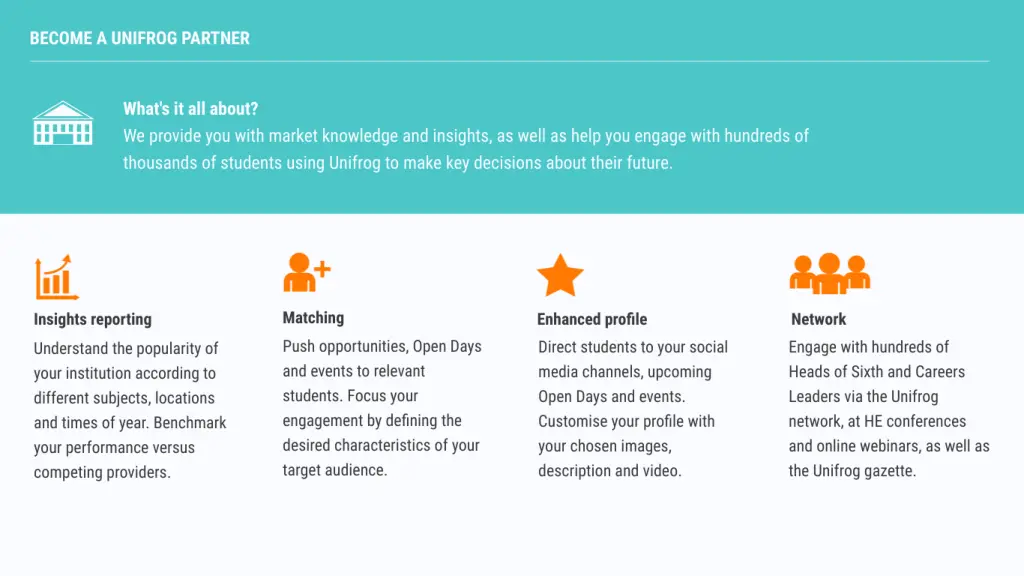Click the Matching description paragraph
The image size is (1024, 576).
point(381,408)
